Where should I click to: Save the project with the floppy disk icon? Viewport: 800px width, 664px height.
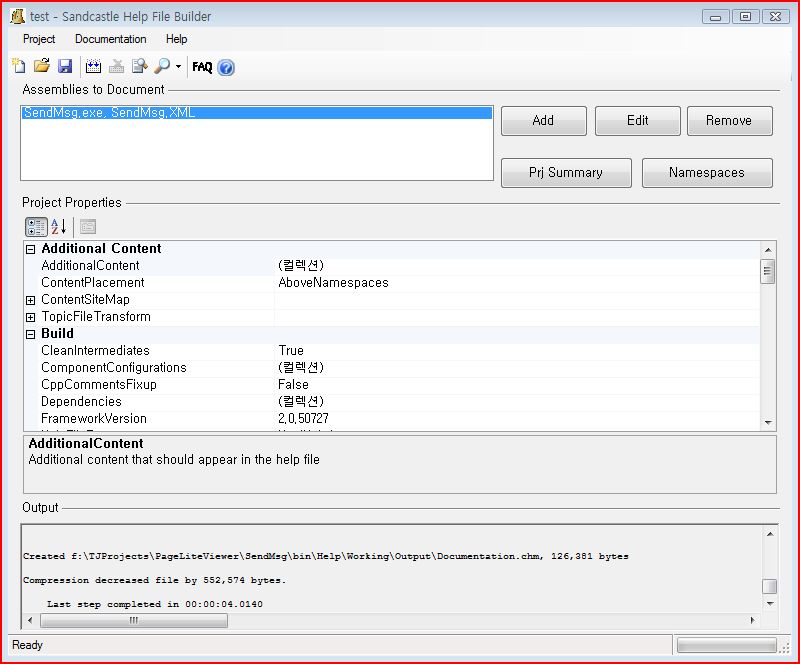tap(65, 66)
